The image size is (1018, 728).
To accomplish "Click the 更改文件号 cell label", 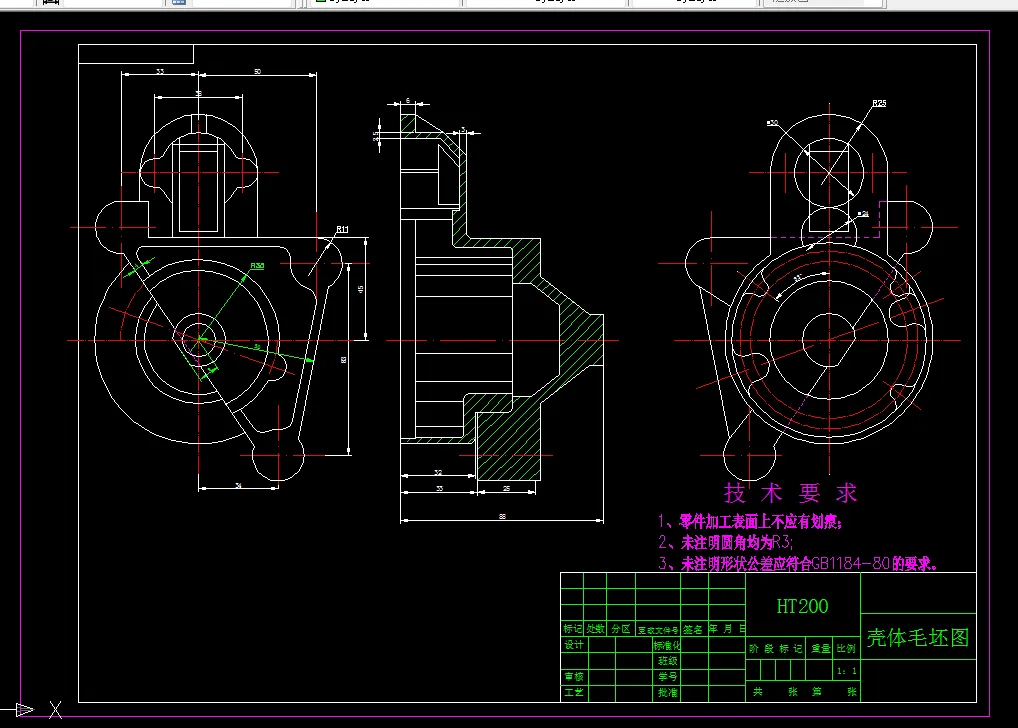I will click(658, 630).
